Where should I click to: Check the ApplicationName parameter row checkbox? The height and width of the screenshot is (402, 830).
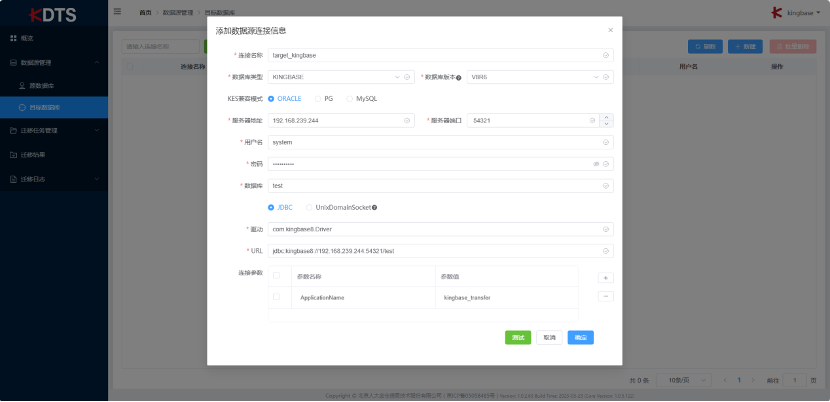[276, 297]
